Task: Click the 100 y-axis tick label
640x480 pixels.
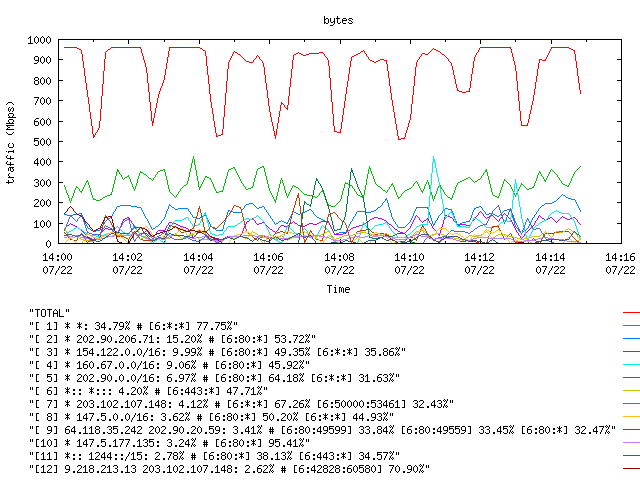Action: tap(42, 224)
